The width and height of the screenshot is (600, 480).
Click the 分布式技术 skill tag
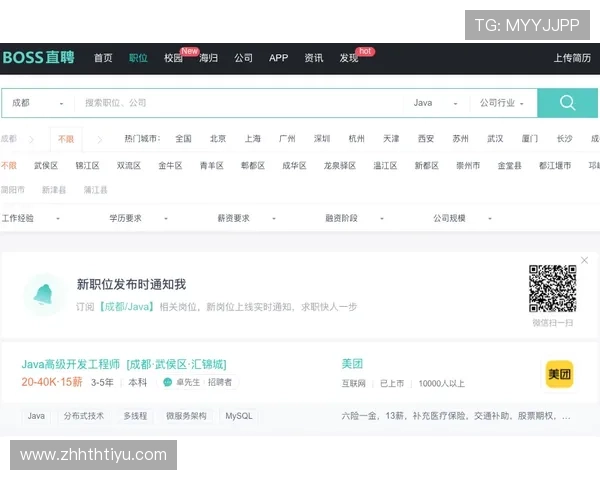coord(84,416)
